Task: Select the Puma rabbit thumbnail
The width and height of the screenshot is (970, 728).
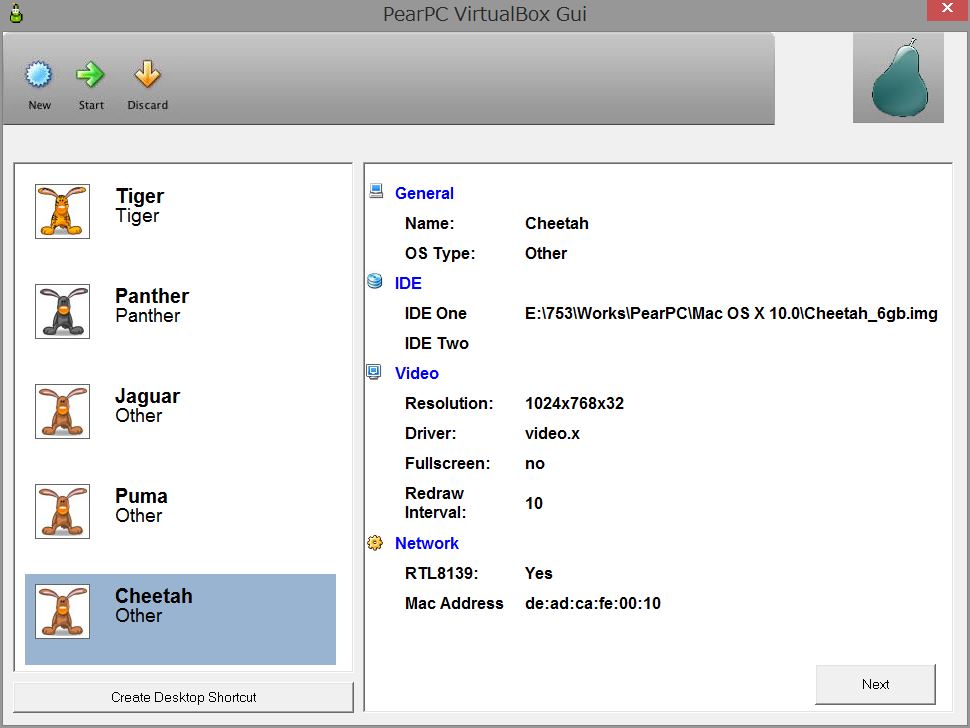Action: click(x=62, y=511)
